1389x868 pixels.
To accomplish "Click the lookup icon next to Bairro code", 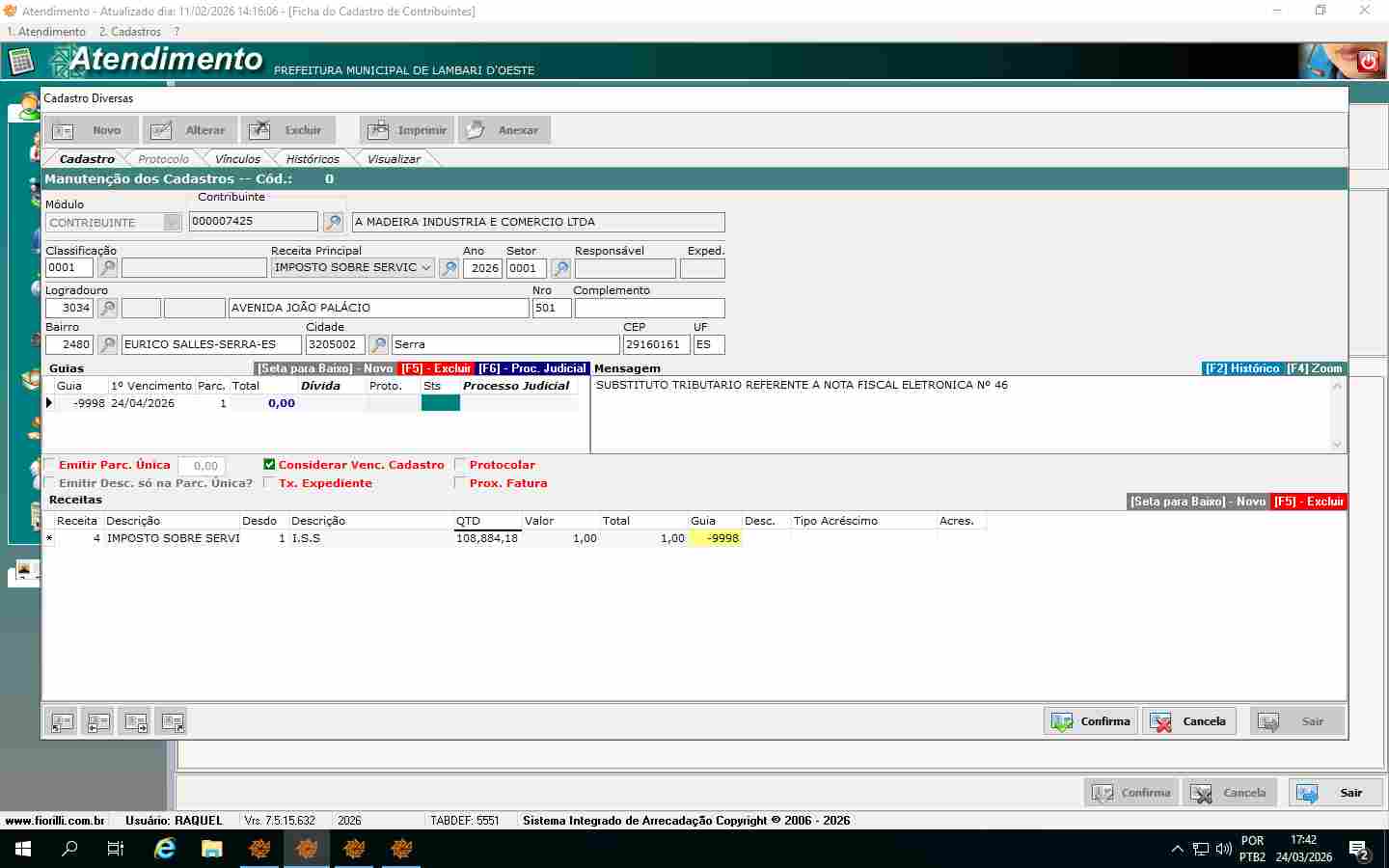I will pyautogui.click(x=108, y=344).
